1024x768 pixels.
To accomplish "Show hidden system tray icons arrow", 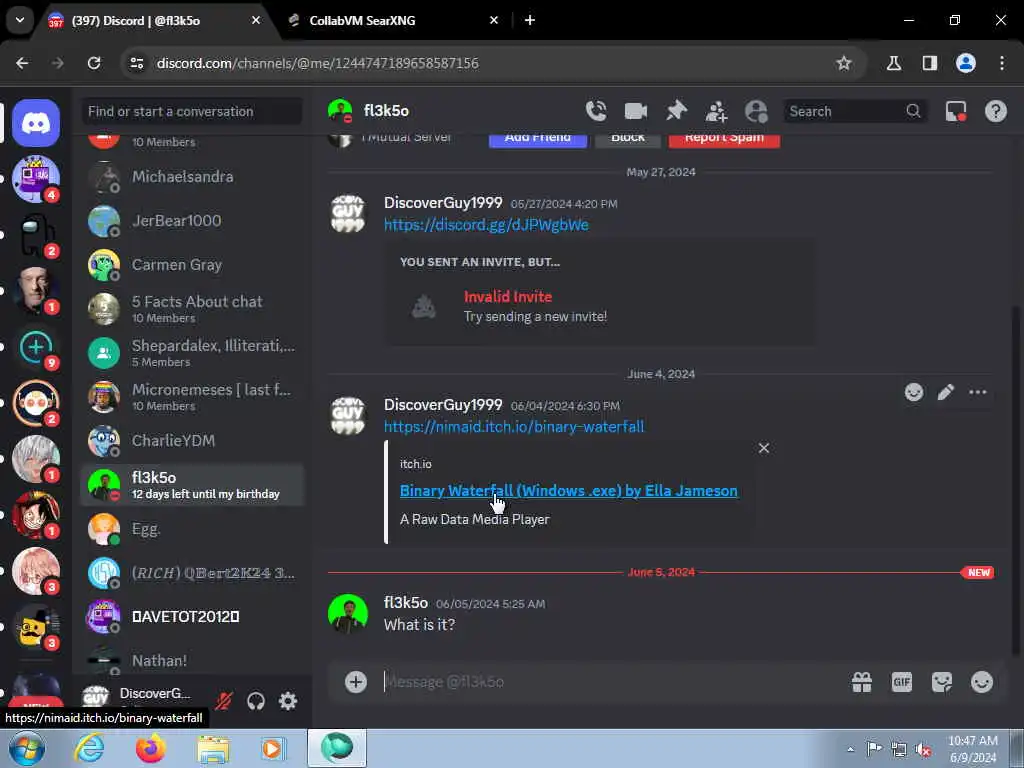I will click(850, 749).
